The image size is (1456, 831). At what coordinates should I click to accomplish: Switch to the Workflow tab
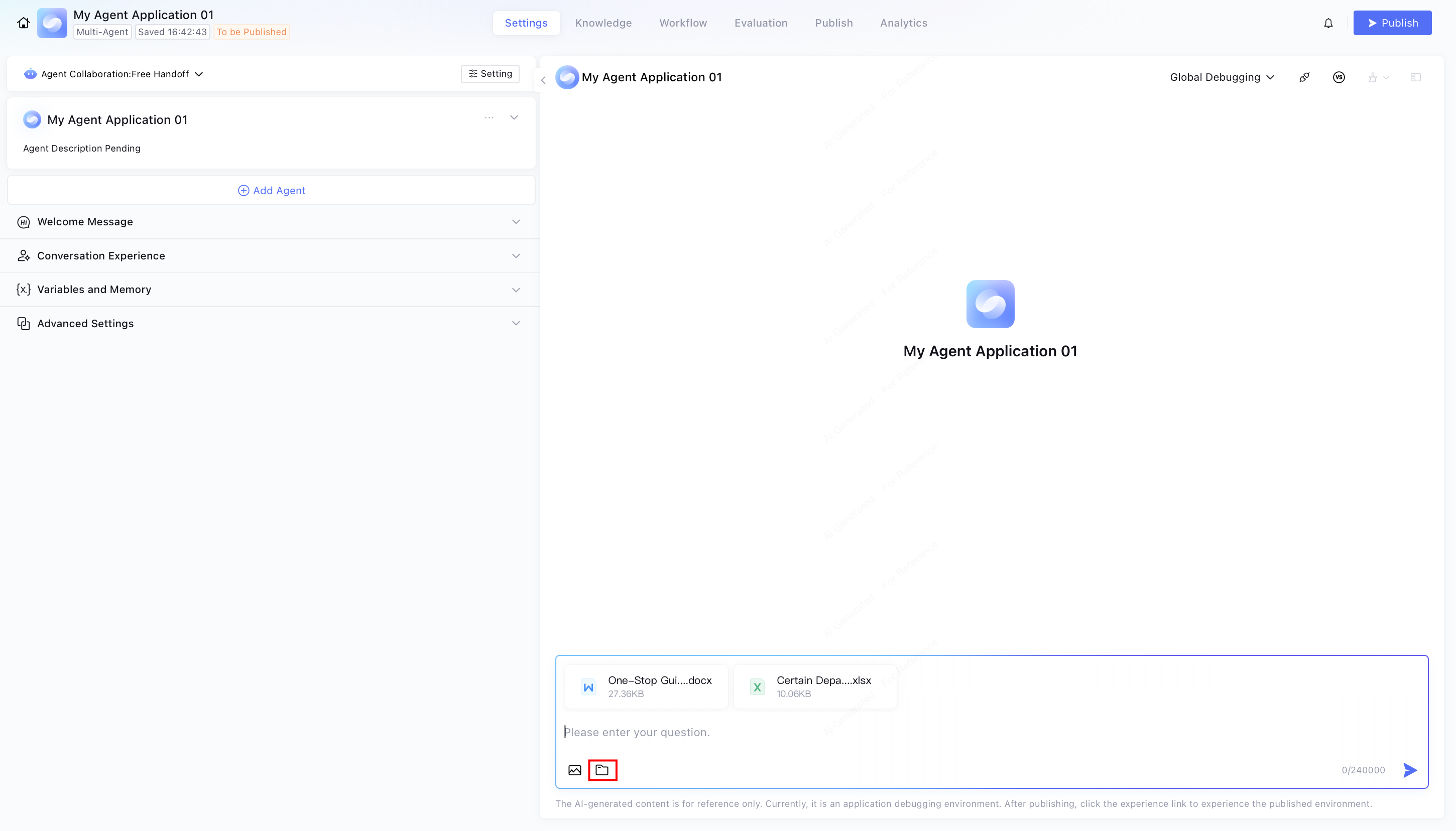683,23
